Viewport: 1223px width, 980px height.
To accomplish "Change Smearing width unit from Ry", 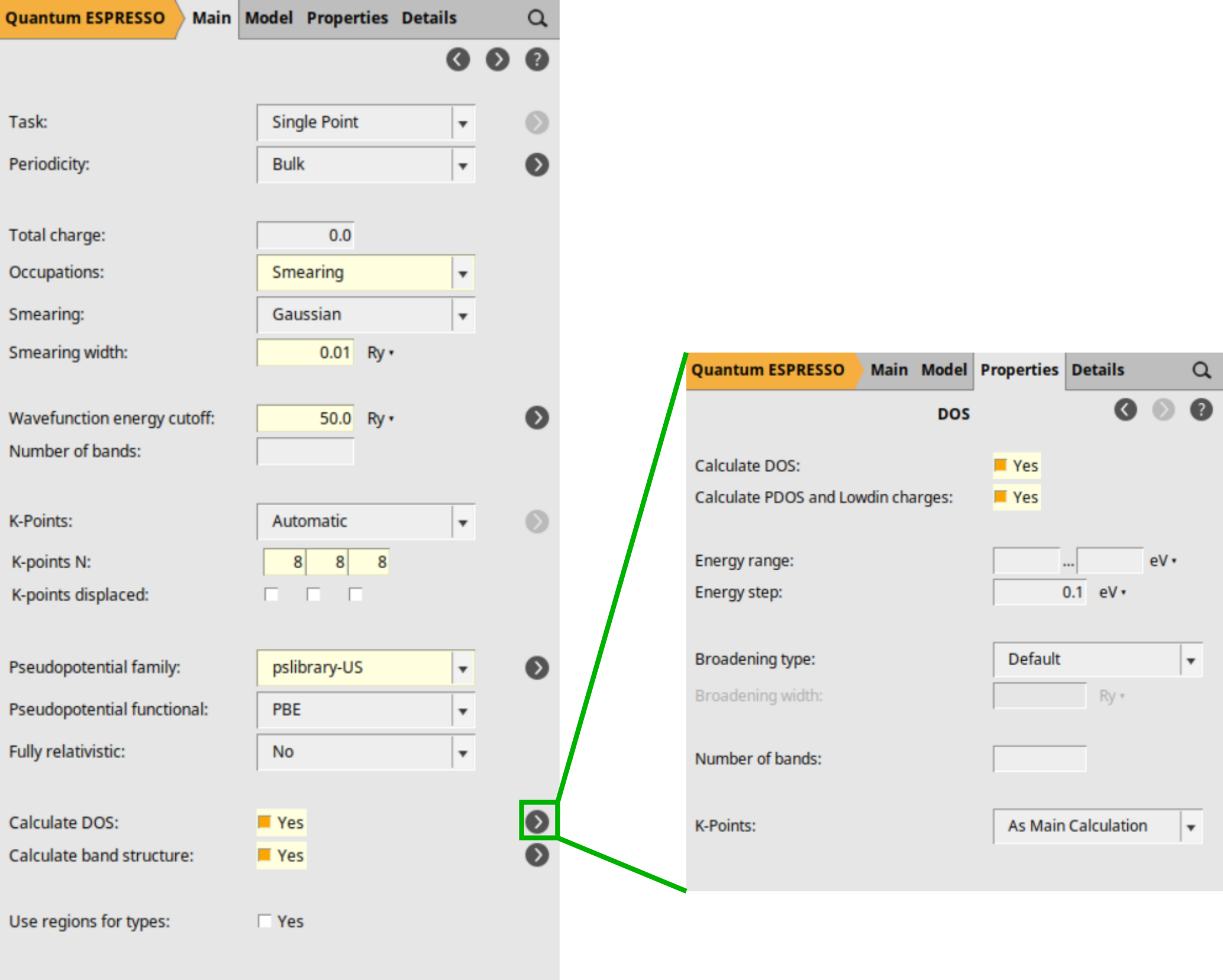I will [x=379, y=352].
